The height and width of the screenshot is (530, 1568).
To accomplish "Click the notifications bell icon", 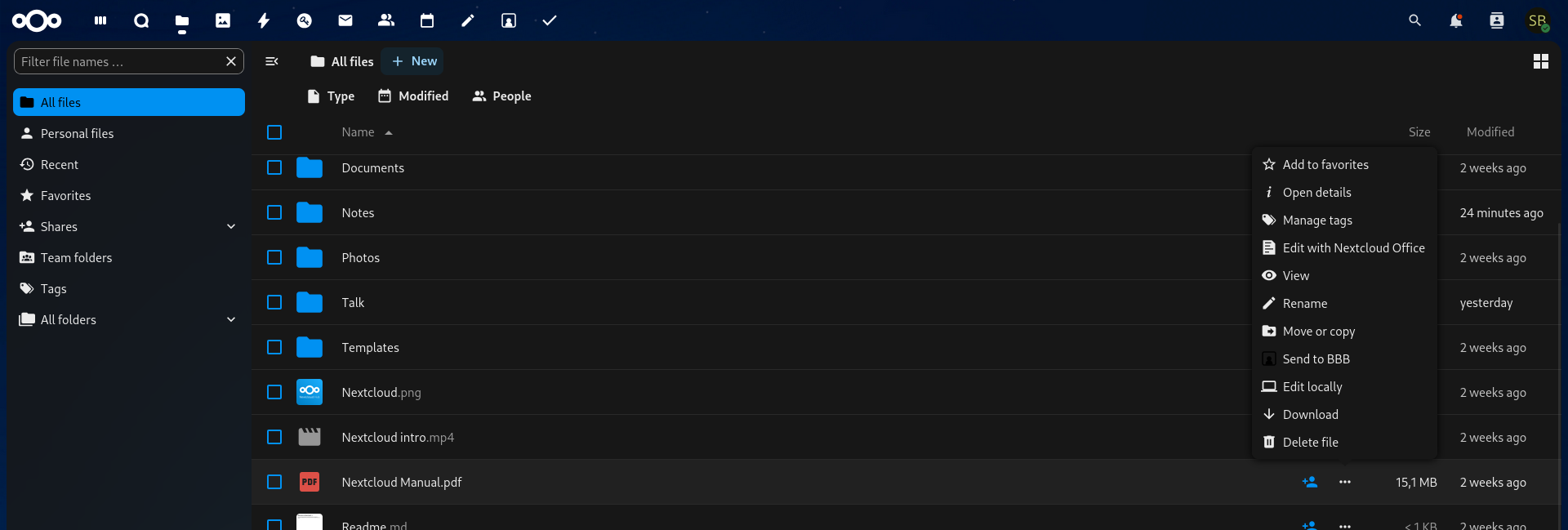I will pos(1455,20).
